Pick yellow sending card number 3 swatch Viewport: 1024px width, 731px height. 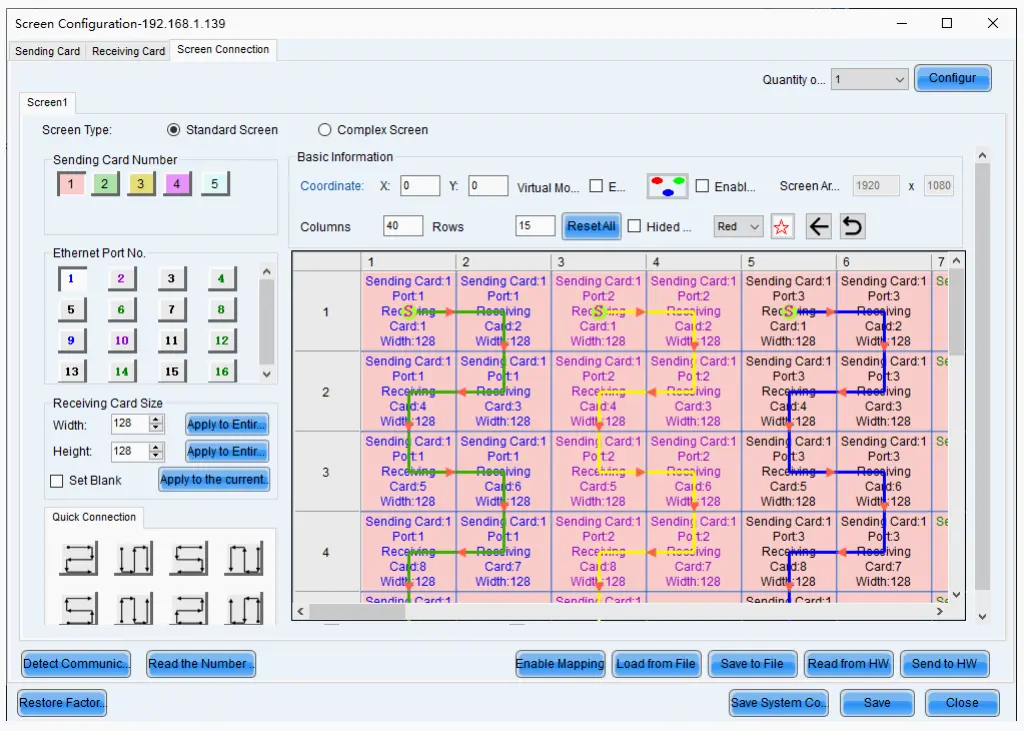coord(141,185)
